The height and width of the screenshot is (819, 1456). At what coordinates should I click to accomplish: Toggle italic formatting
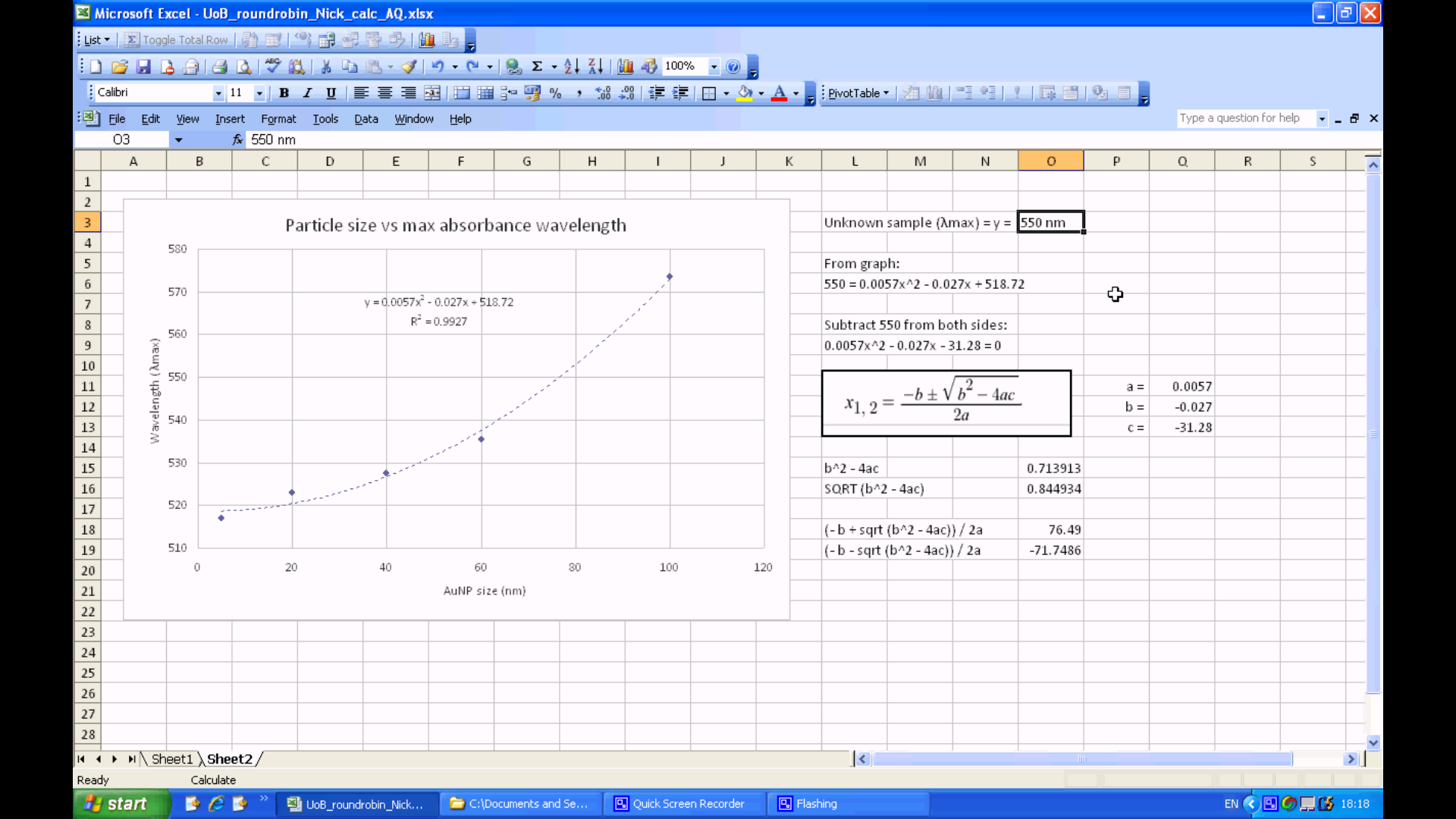(x=307, y=93)
